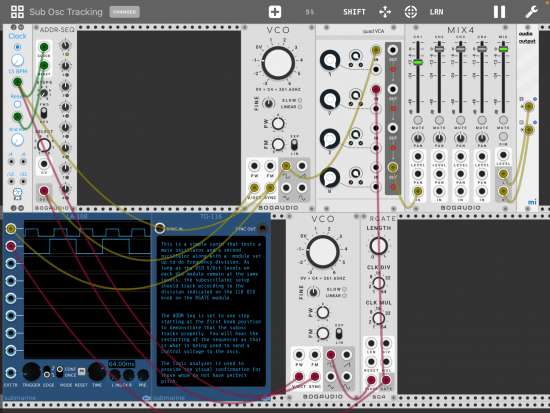The width and height of the screenshot is (550, 413).
Task: Click square wave output on VCO beside quad VCA
Action: pos(286,166)
